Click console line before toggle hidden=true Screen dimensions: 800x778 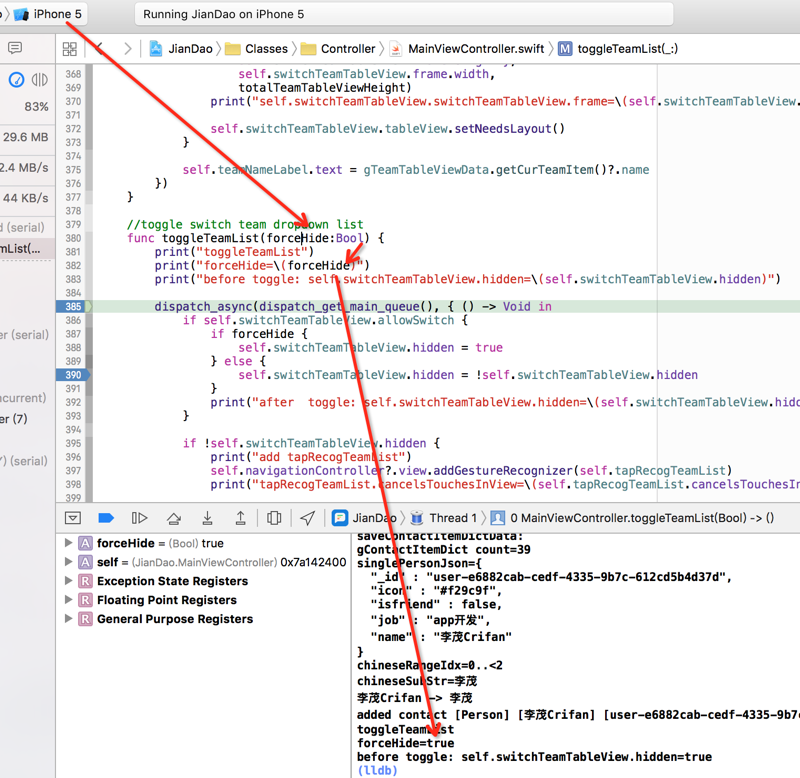tap(535, 757)
